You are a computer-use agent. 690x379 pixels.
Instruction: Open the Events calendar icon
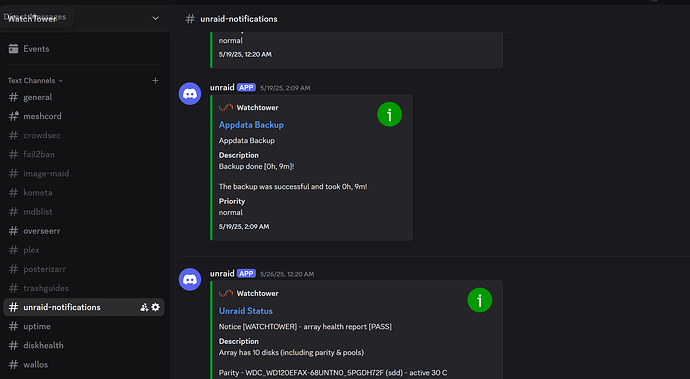pos(14,49)
